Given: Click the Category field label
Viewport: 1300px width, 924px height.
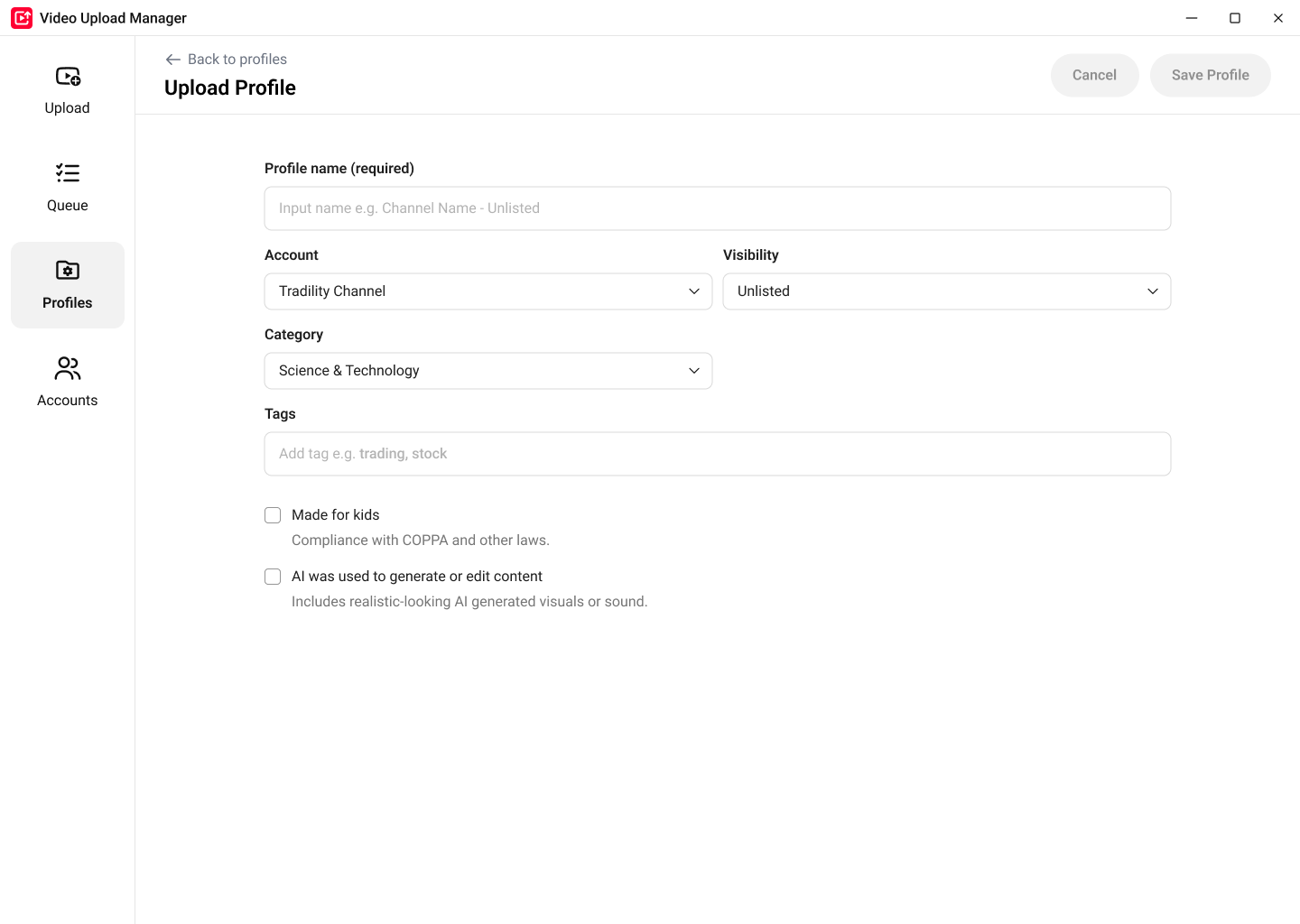Looking at the screenshot, I should [x=293, y=335].
